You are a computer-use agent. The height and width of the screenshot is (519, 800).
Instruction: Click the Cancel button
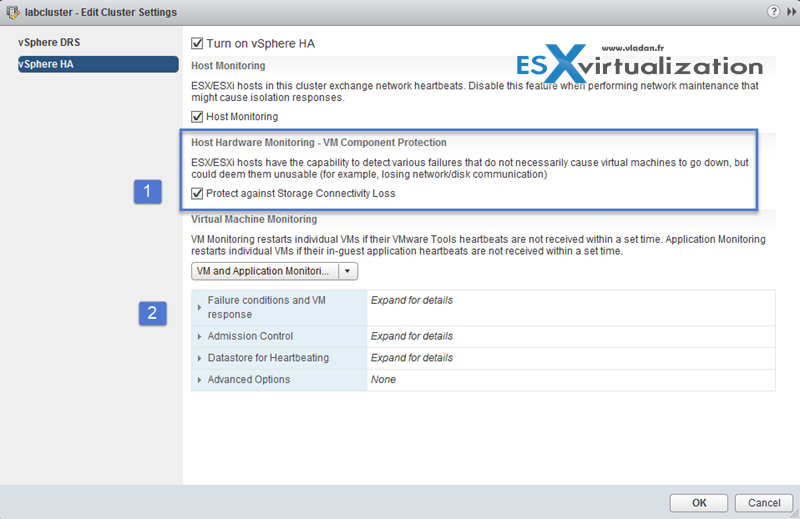tap(764, 503)
